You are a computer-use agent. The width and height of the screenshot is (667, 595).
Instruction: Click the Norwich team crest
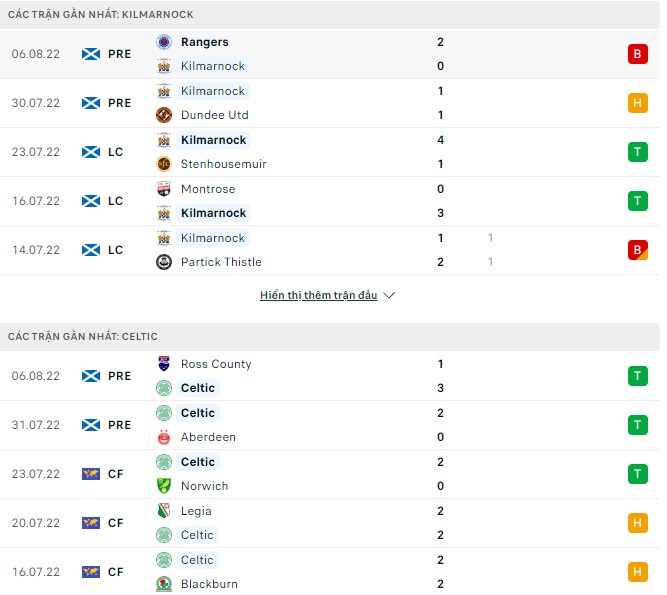tap(165, 486)
